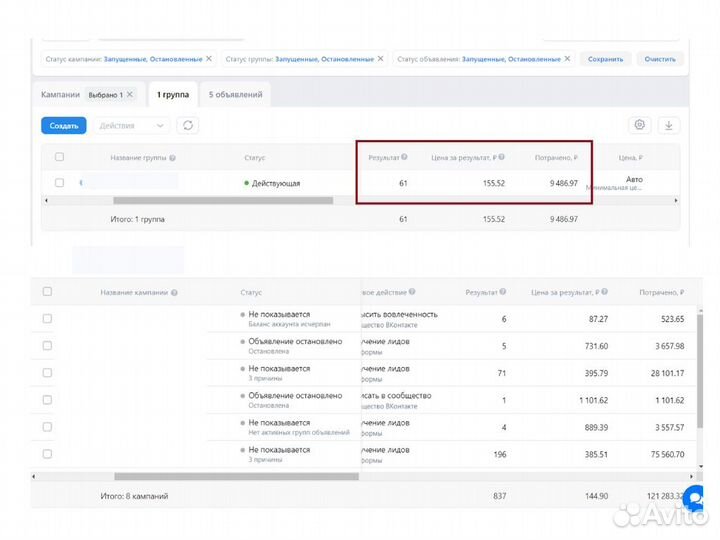Click the group table horizontal scrollbar thumb
Screen dimensions: 720x540
click(223, 201)
